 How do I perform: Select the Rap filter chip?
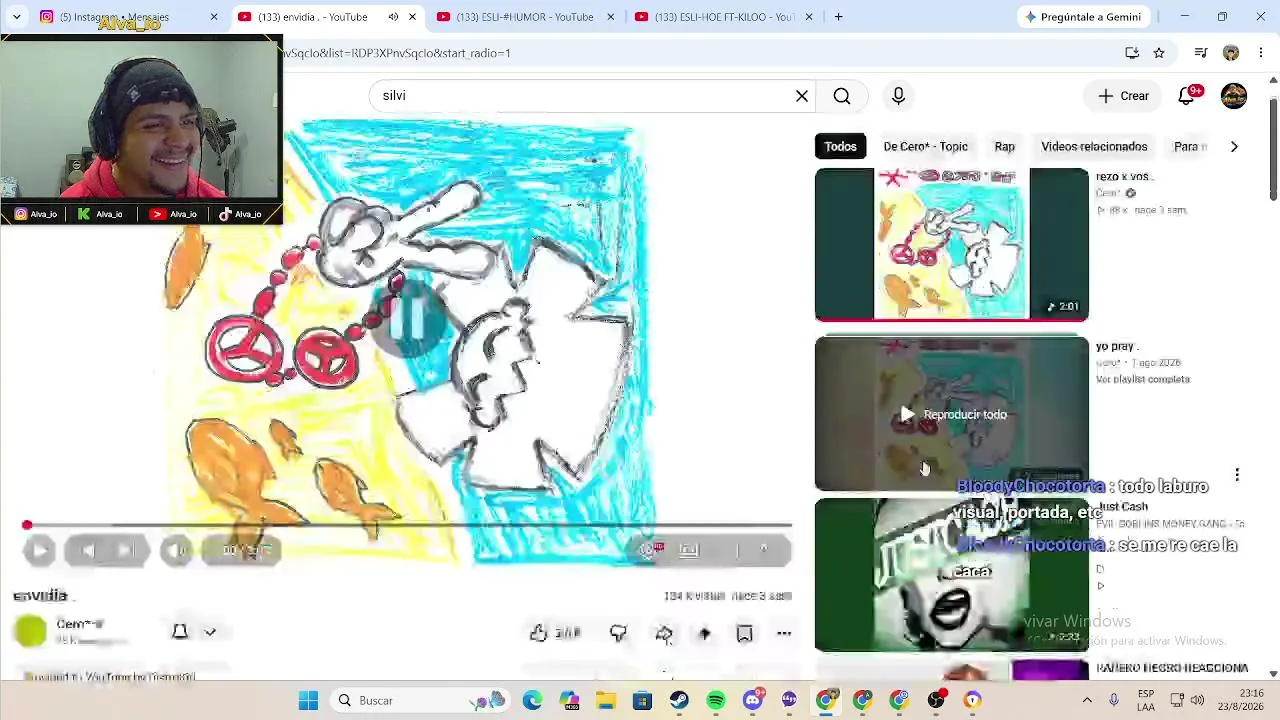click(1005, 147)
